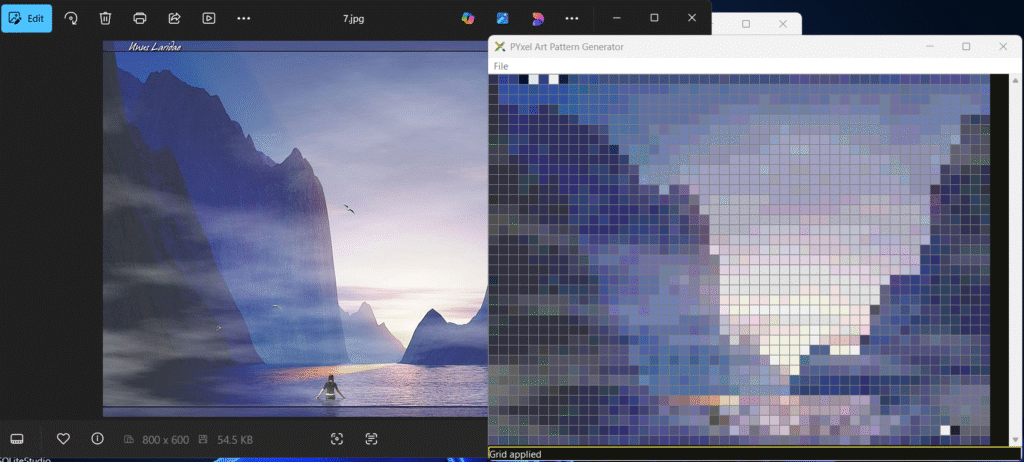This screenshot has height=462, width=1024.
Task: Start slideshow with the play icon
Action: (x=208, y=18)
